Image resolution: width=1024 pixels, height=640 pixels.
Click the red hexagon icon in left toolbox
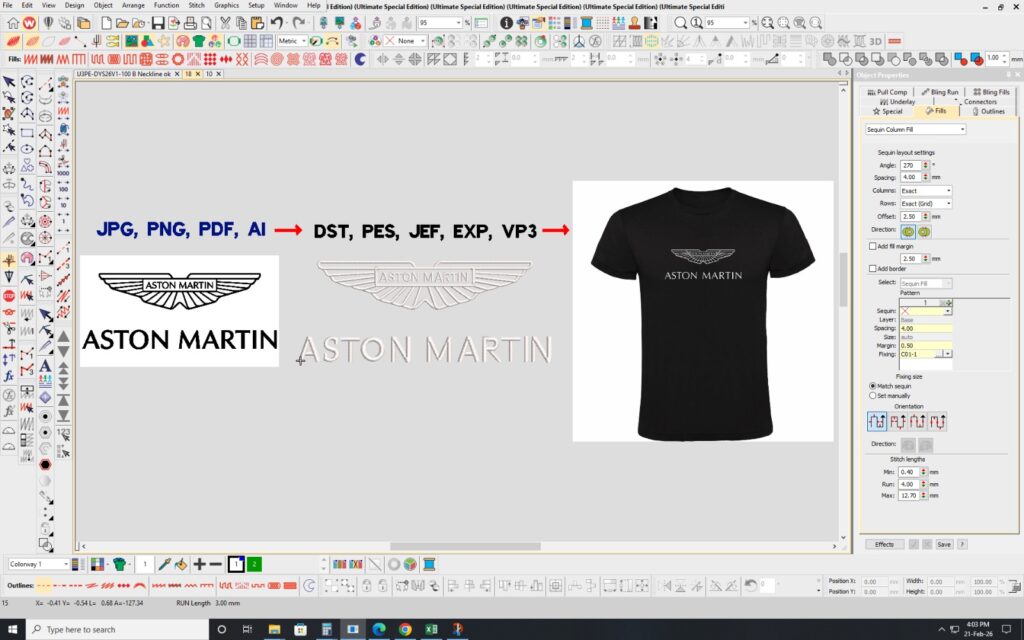coord(45,464)
